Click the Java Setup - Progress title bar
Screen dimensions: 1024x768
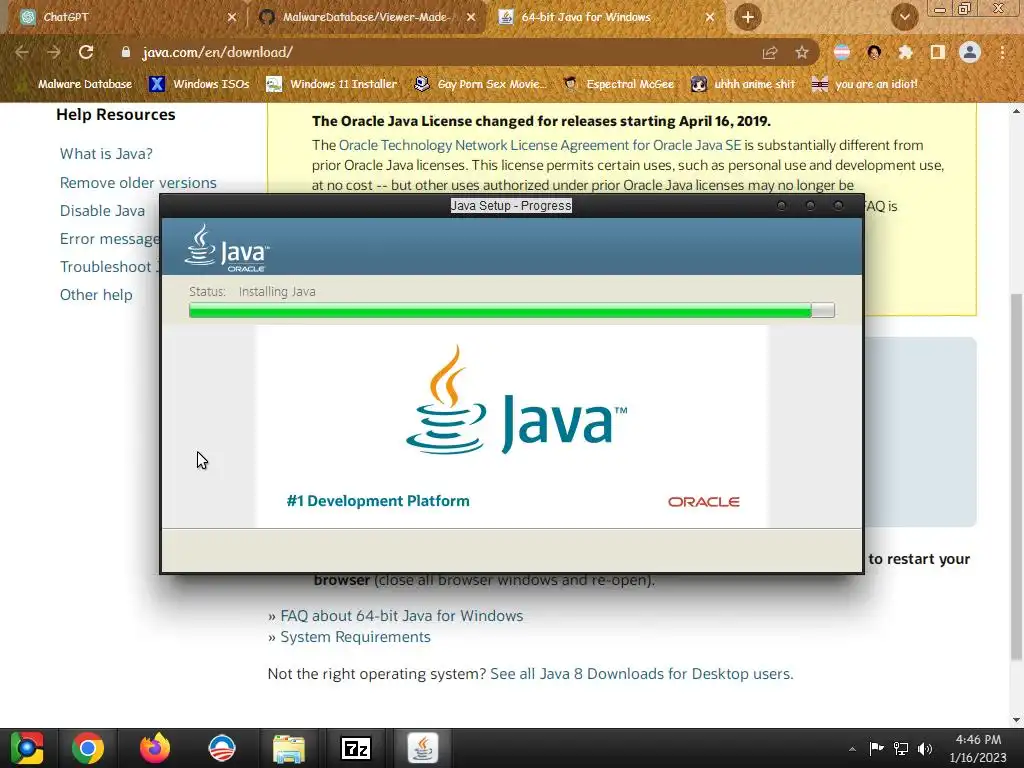[511, 206]
